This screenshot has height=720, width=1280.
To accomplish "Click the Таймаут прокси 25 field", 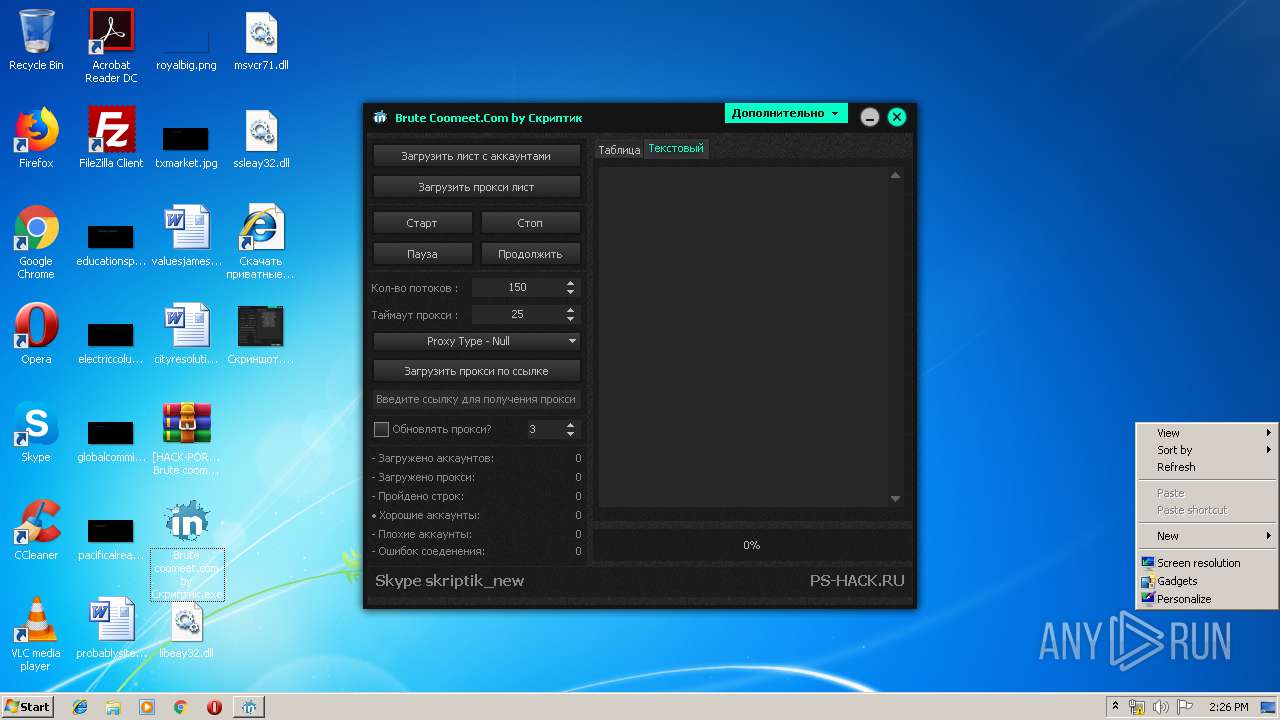I will [517, 314].
